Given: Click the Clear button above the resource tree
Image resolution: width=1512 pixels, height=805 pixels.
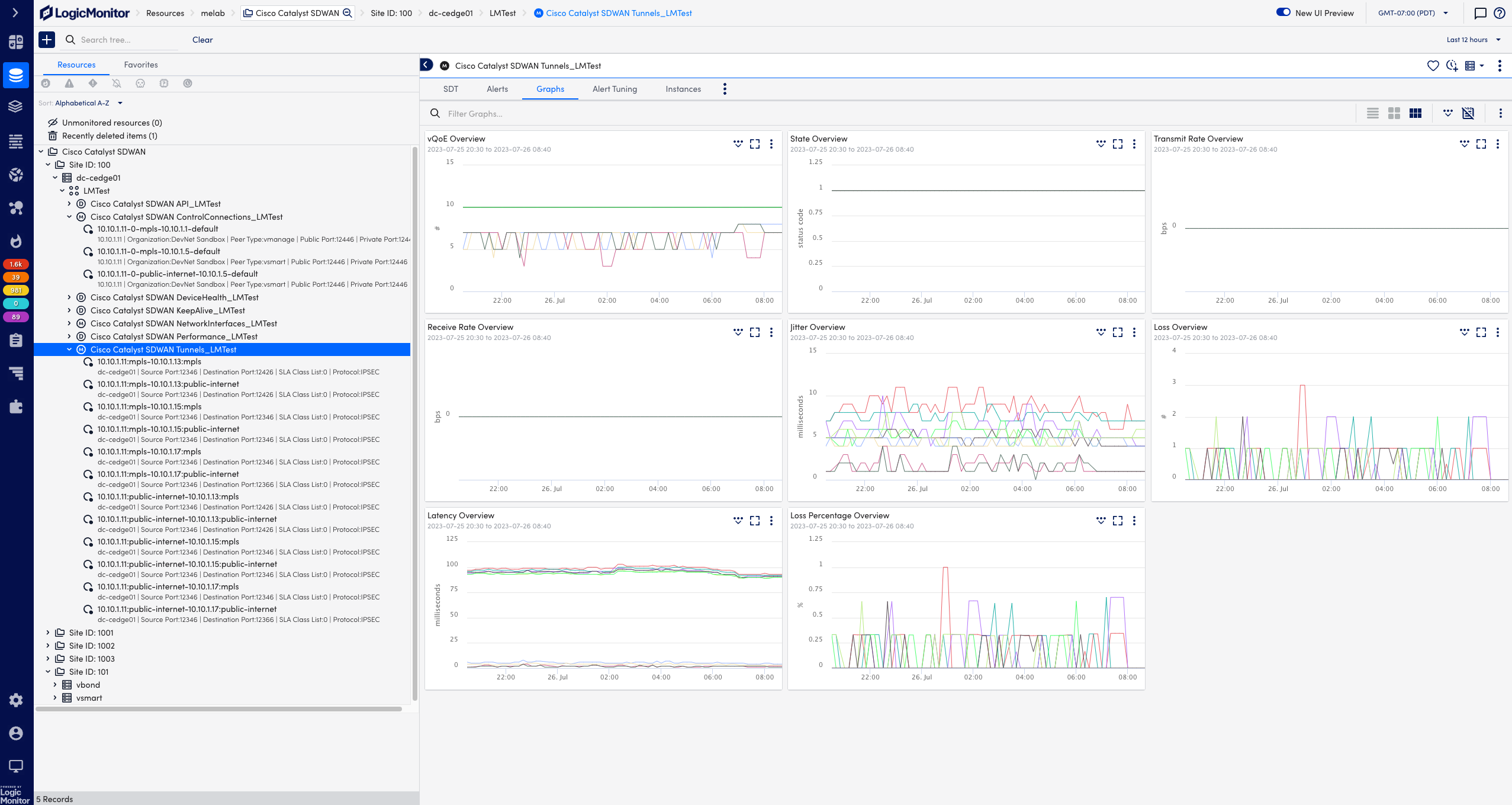Looking at the screenshot, I should tap(201, 40).
